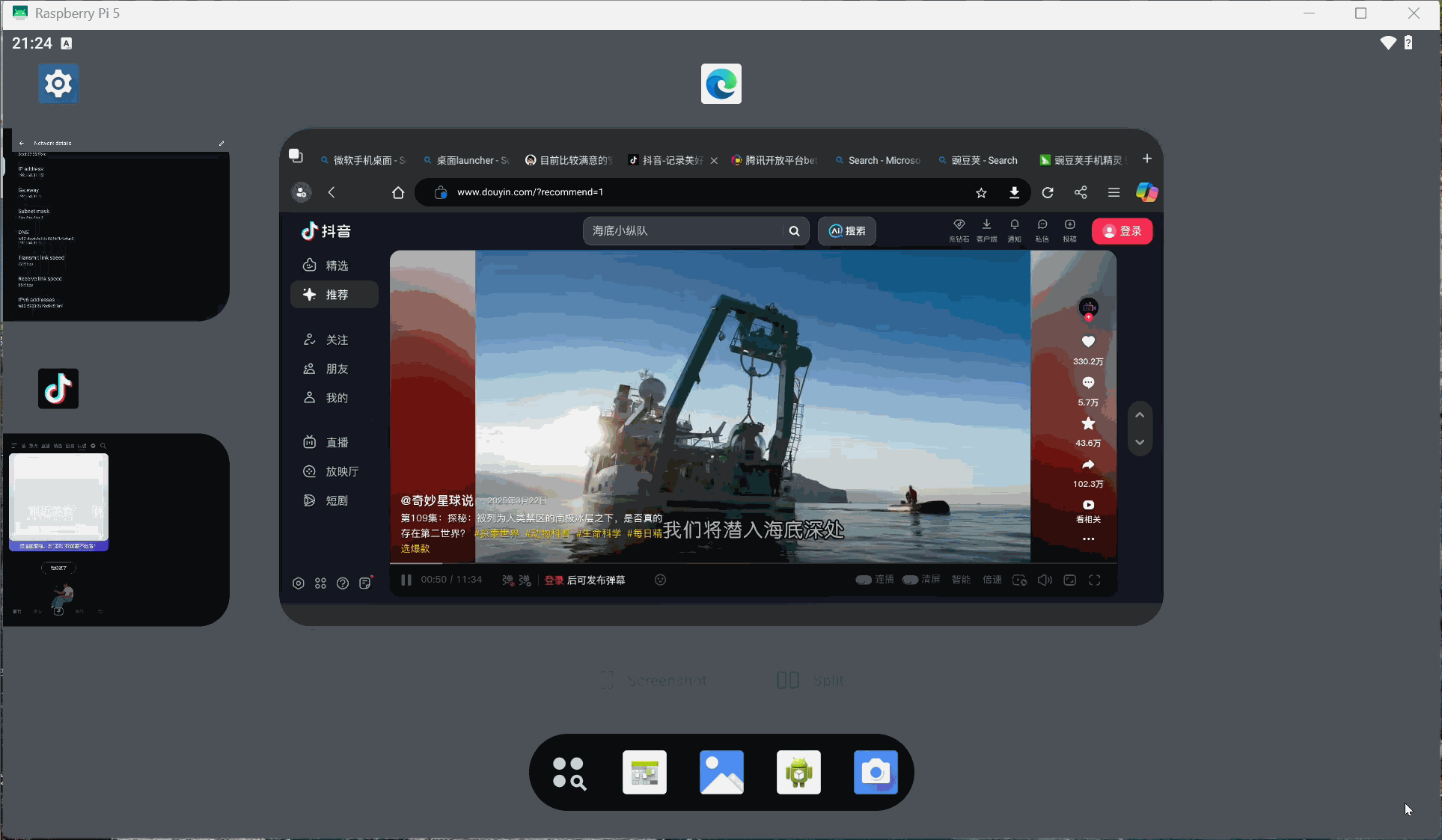Open the Copilot icon in the browser

tap(1146, 193)
